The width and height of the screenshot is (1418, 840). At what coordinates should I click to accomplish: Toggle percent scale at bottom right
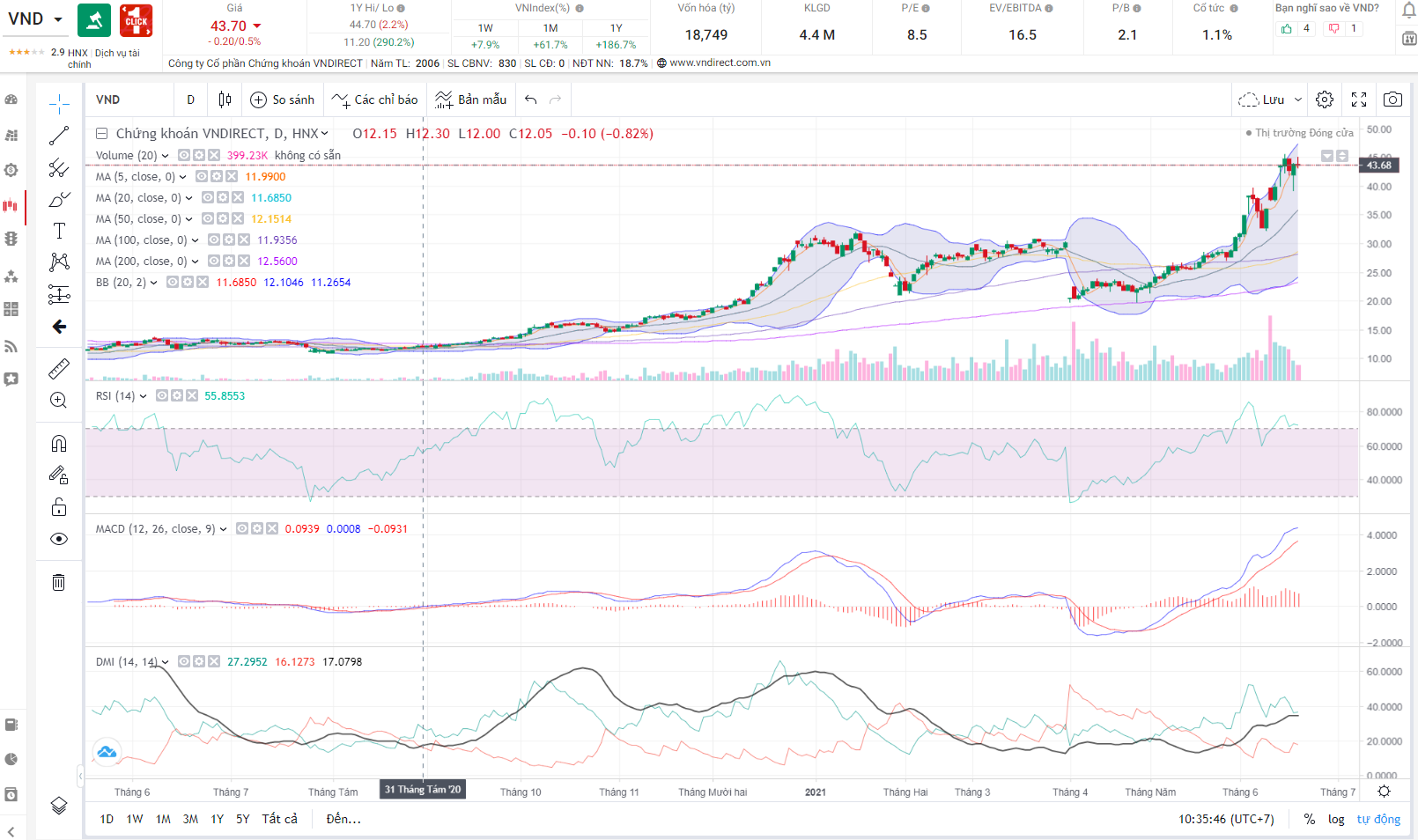[x=1310, y=819]
